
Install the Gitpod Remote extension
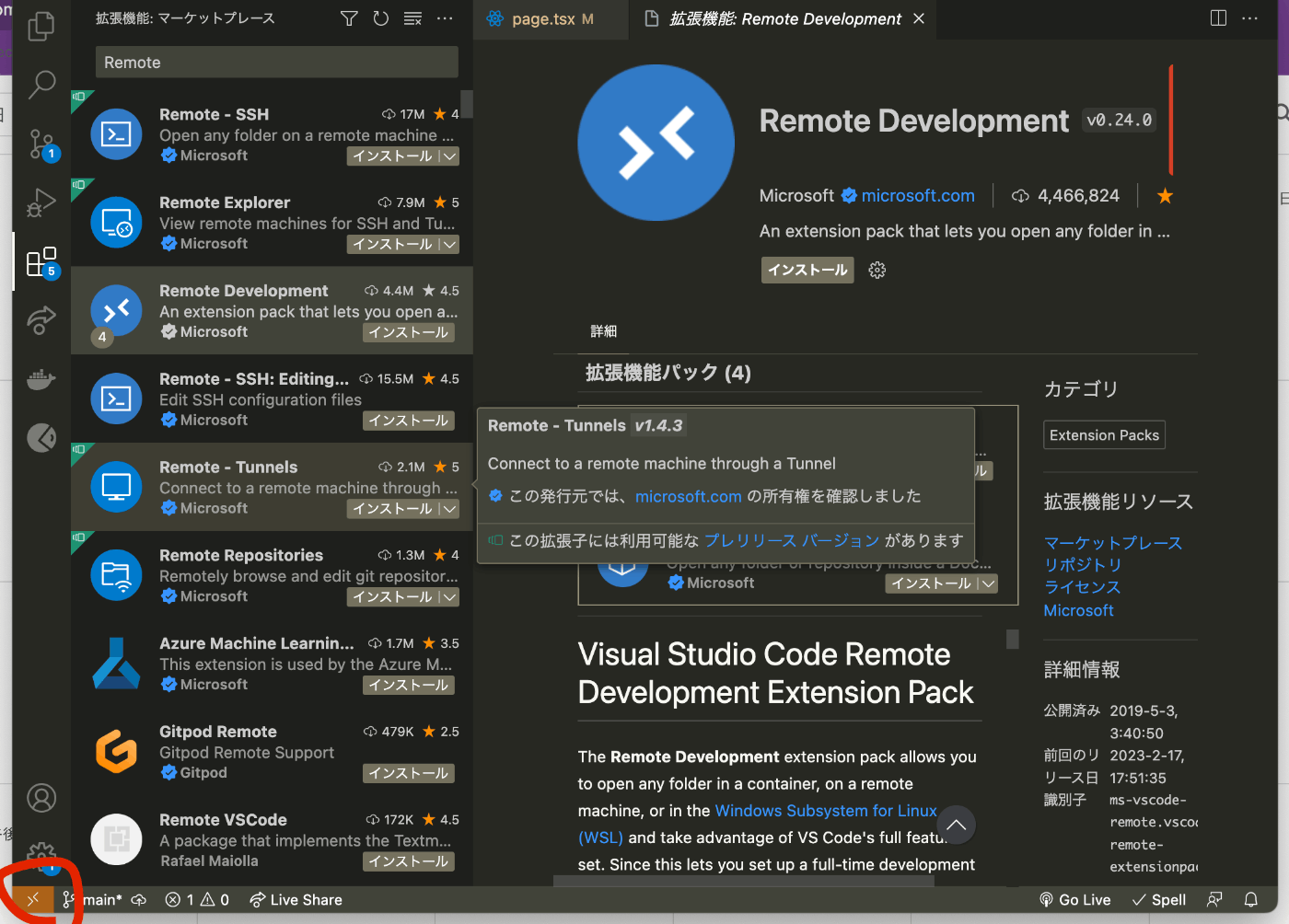click(409, 774)
